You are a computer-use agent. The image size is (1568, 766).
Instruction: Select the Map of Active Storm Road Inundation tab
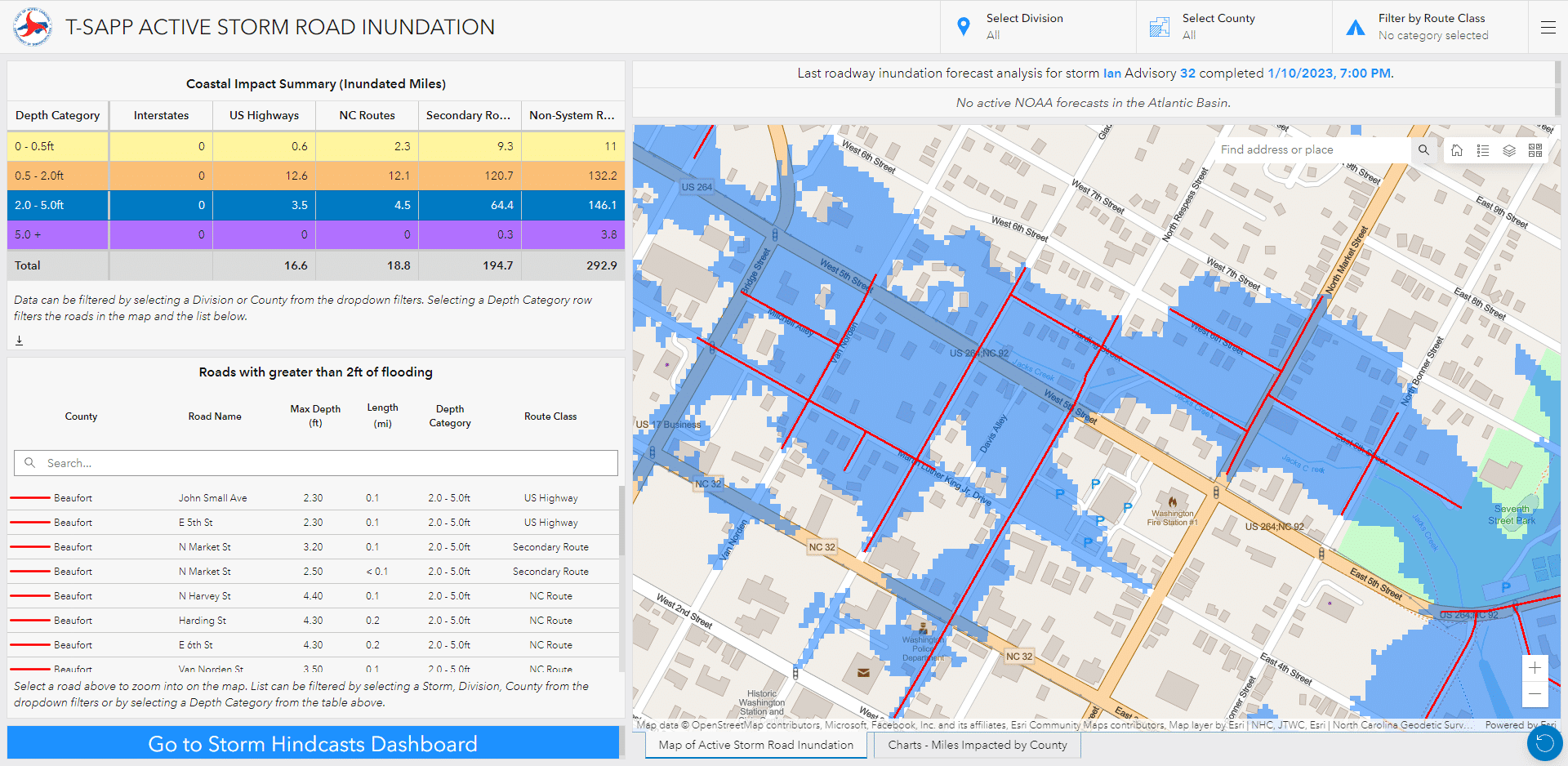755,744
